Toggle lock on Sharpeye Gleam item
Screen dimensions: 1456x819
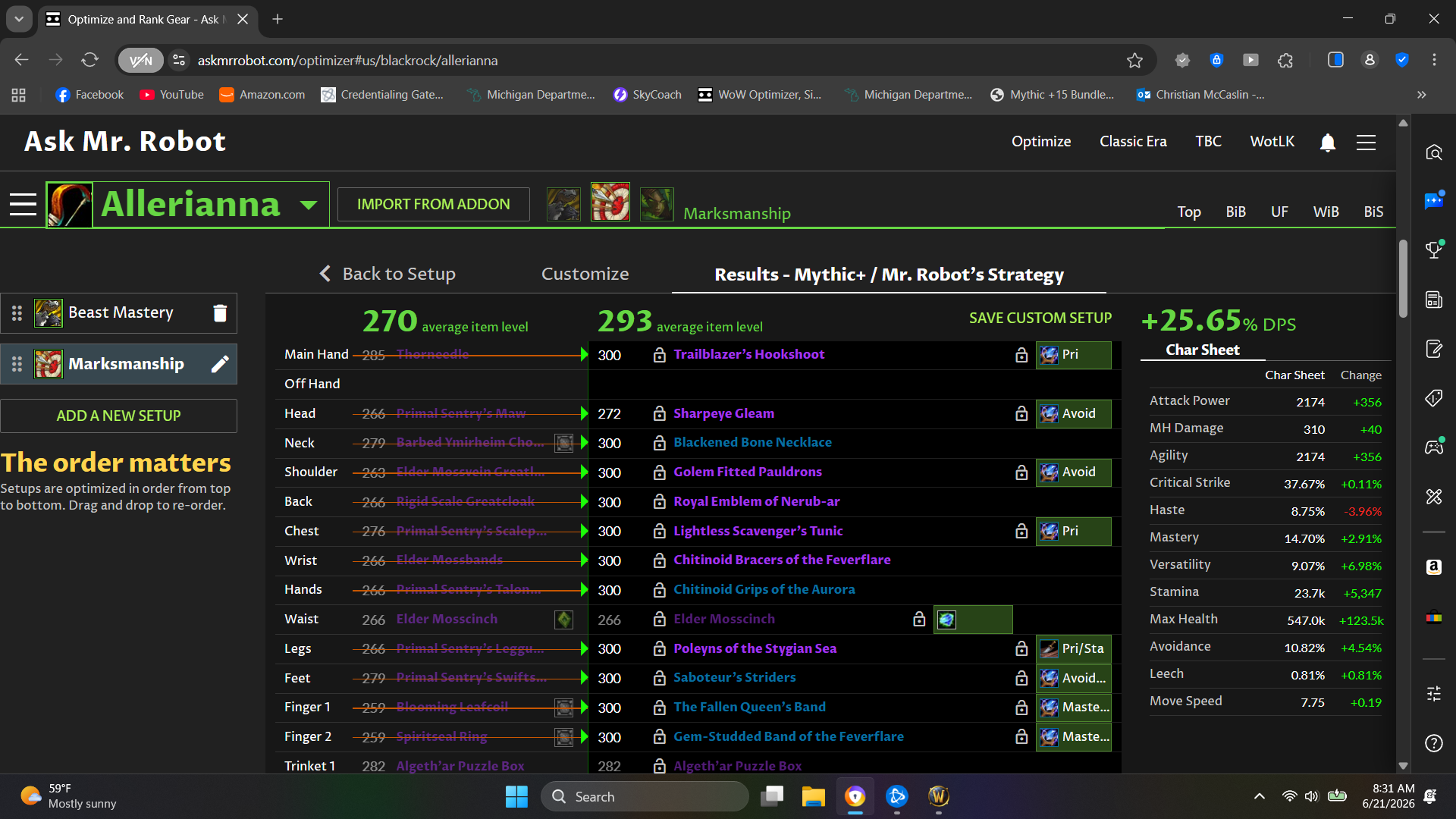[659, 414]
